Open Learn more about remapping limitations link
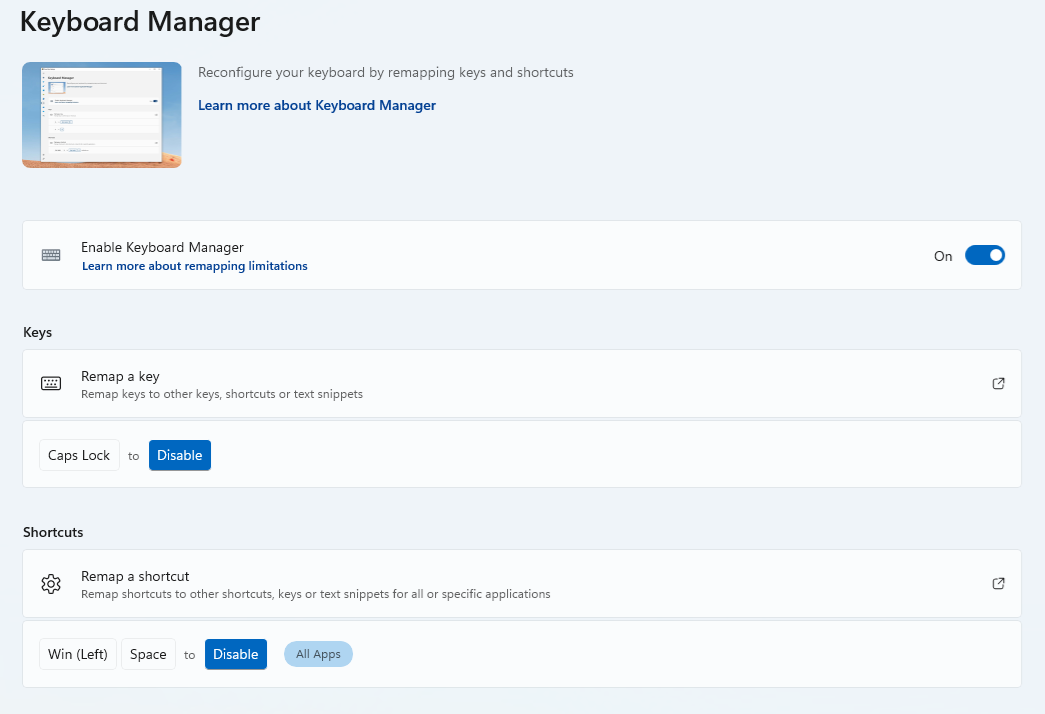This screenshot has height=714, width=1045. click(195, 266)
